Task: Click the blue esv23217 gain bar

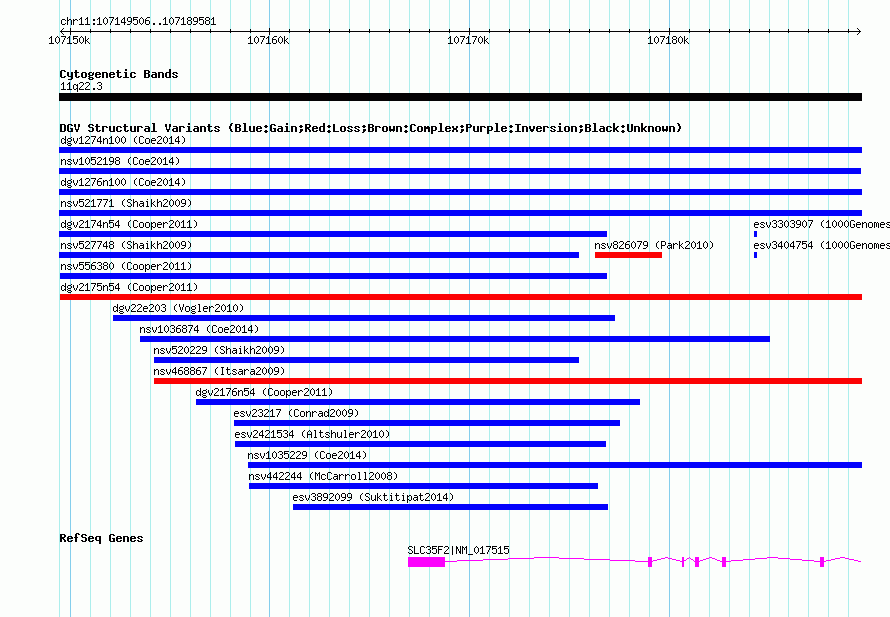Action: (x=427, y=423)
